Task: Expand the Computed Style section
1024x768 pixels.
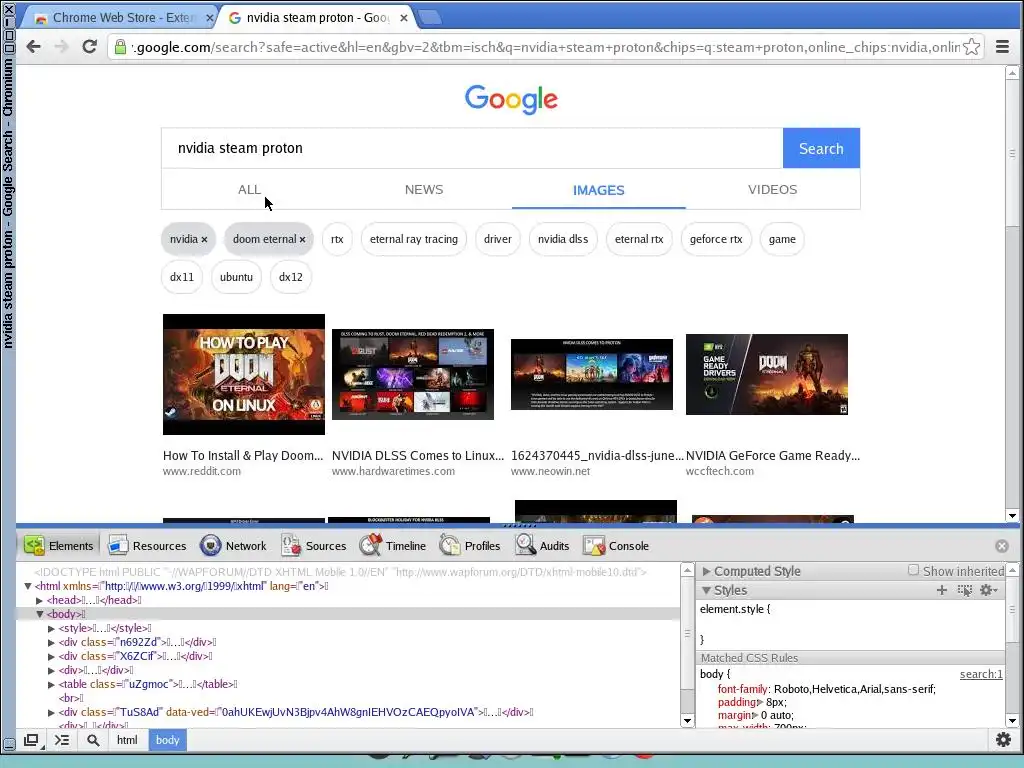Action: (706, 571)
